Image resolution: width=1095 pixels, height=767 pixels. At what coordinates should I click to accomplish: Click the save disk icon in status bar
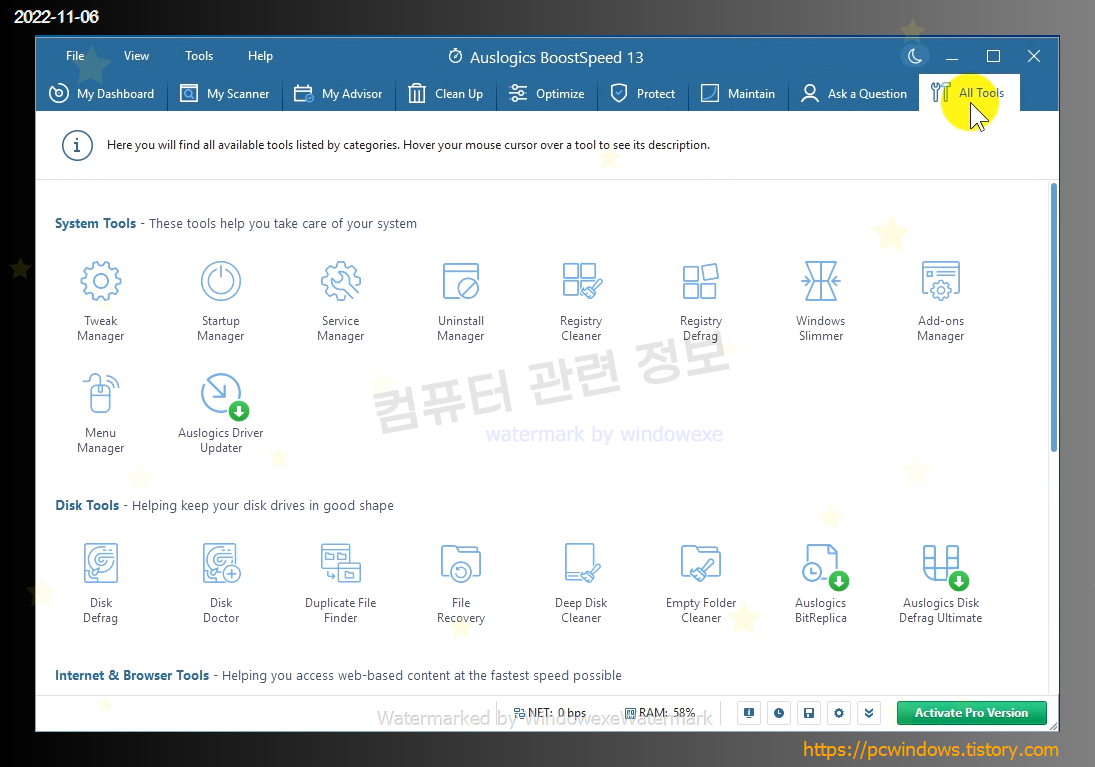click(x=809, y=713)
